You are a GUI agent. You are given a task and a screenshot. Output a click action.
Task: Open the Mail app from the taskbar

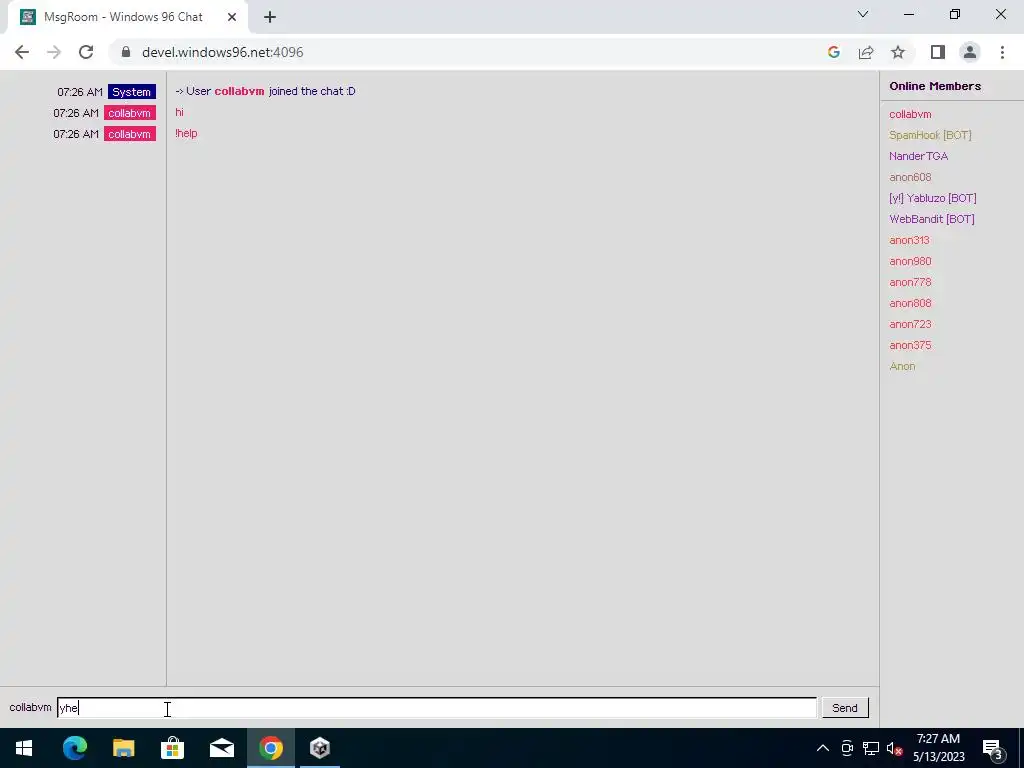[221, 748]
